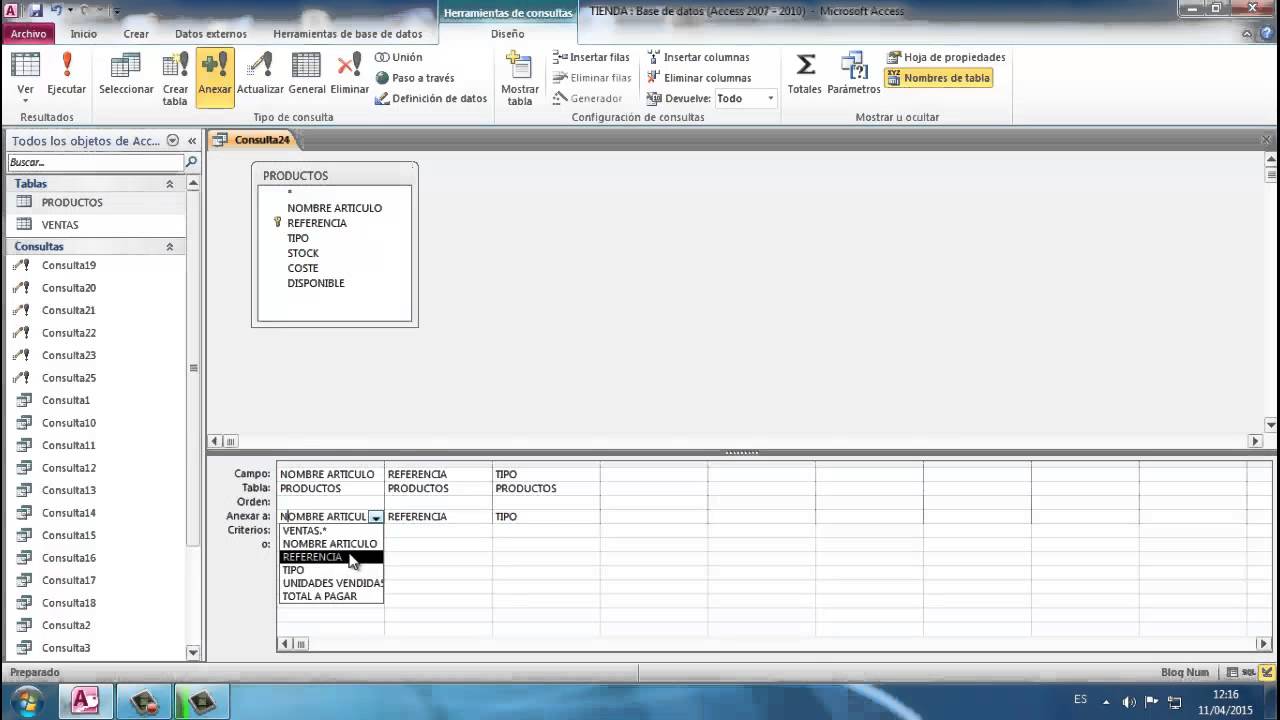Click Eliminar columnas

(x=699, y=78)
